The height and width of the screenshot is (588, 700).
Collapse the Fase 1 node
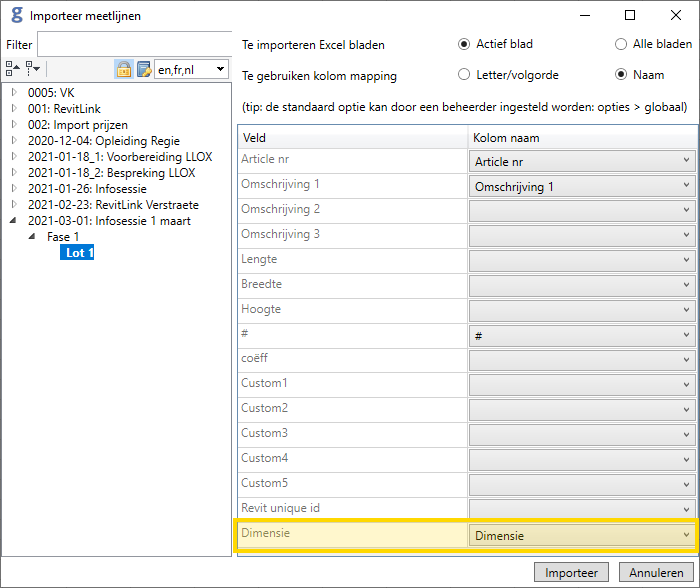tap(32, 237)
